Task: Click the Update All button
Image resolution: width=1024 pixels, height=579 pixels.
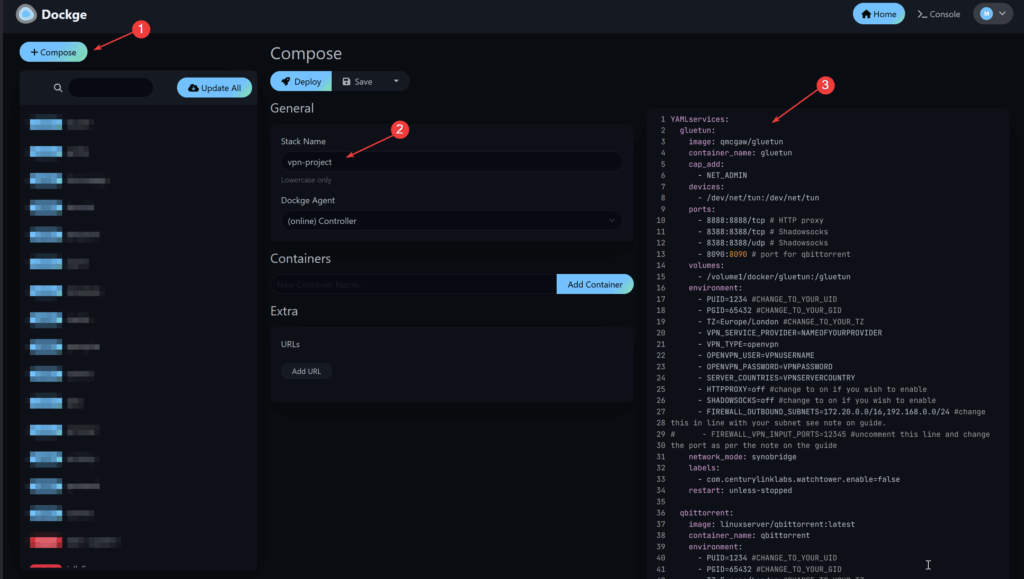Action: click(214, 87)
